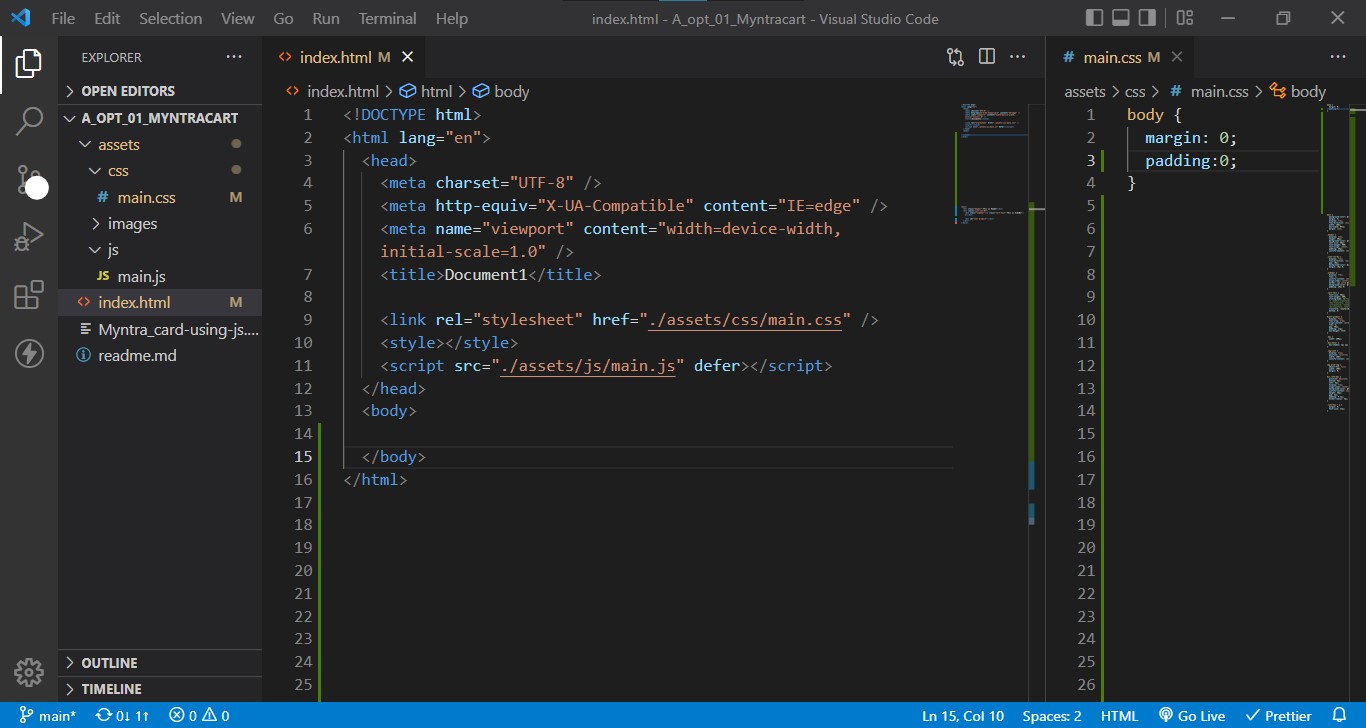
Task: Open readme.md in the file tree
Action: 160,355
